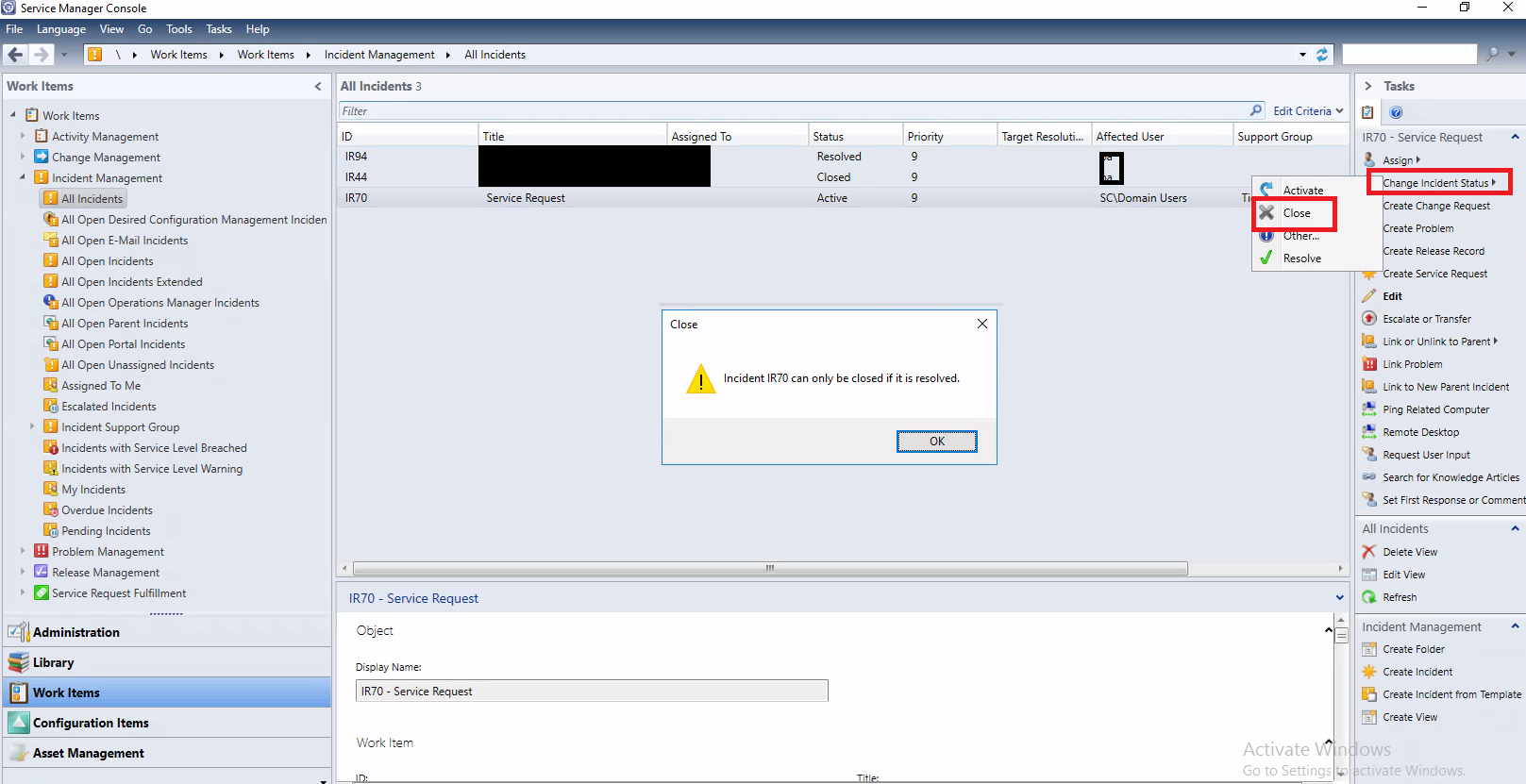The height and width of the screenshot is (784, 1526).
Task: Expand the Service Request Fulfillment node
Action: click(23, 592)
